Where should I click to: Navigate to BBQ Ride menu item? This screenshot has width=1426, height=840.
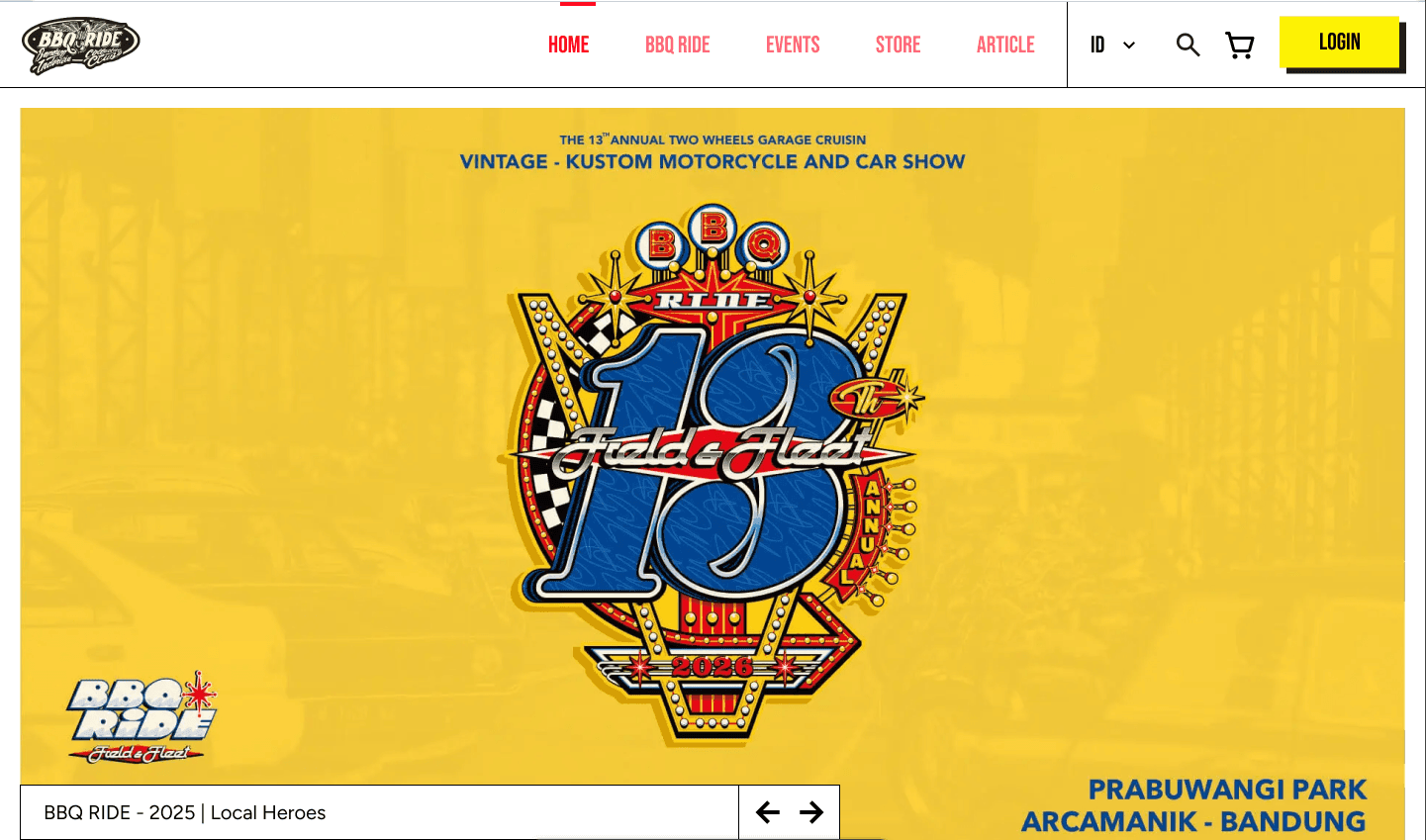[678, 45]
